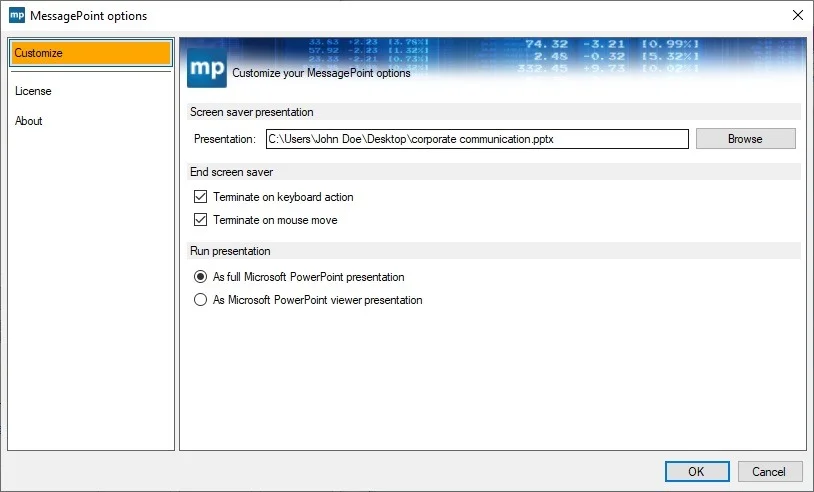Viewport: 814px width, 492px height.
Task: Click the Presentation: label
Action: pos(225,139)
